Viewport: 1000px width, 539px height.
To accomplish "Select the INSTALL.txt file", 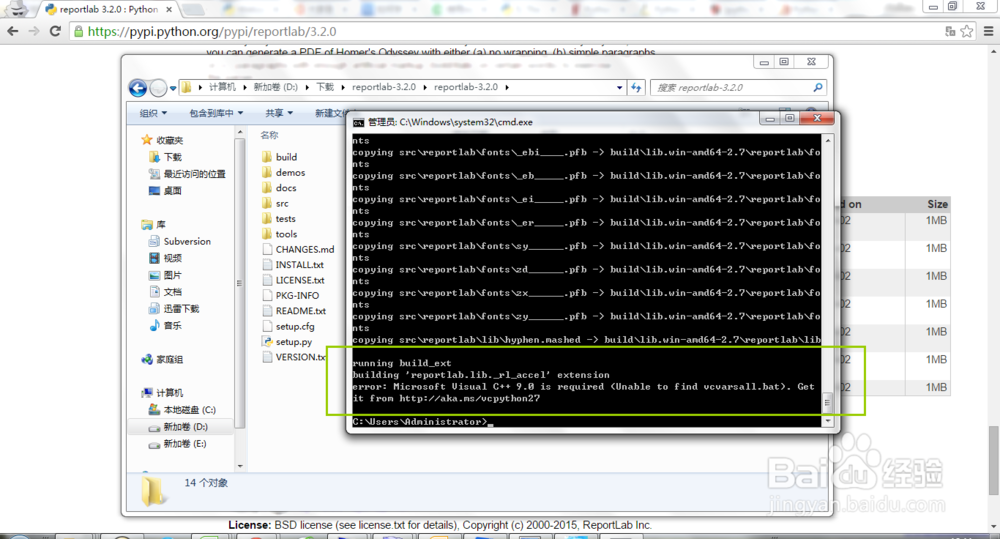I will pos(299,265).
